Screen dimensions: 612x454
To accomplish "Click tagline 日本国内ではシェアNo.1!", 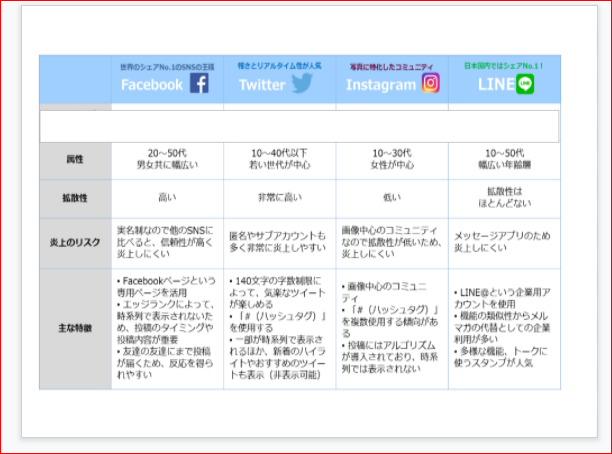I will coord(503,66).
